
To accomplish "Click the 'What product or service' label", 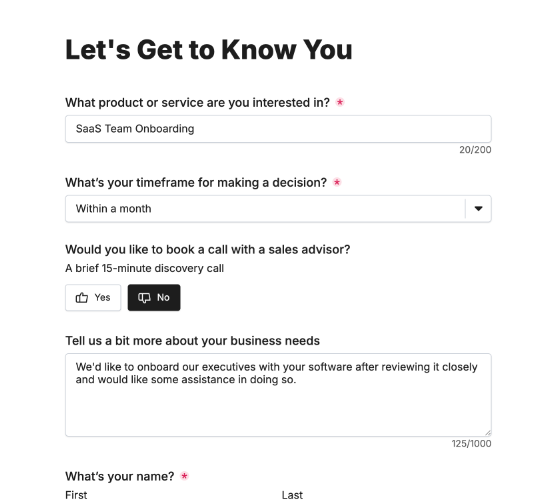I will click(197, 102).
